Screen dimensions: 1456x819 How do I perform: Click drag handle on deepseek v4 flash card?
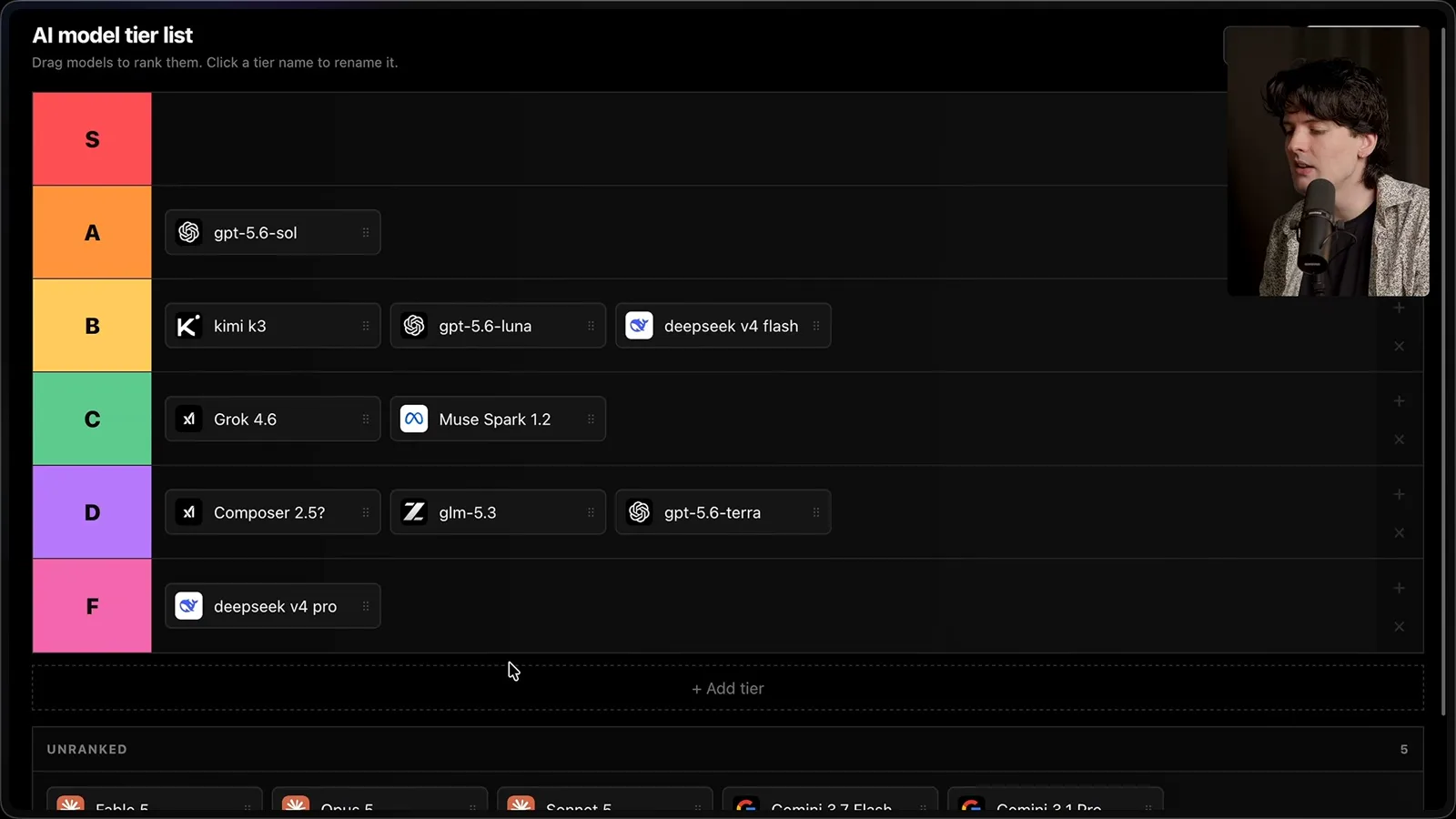[816, 326]
